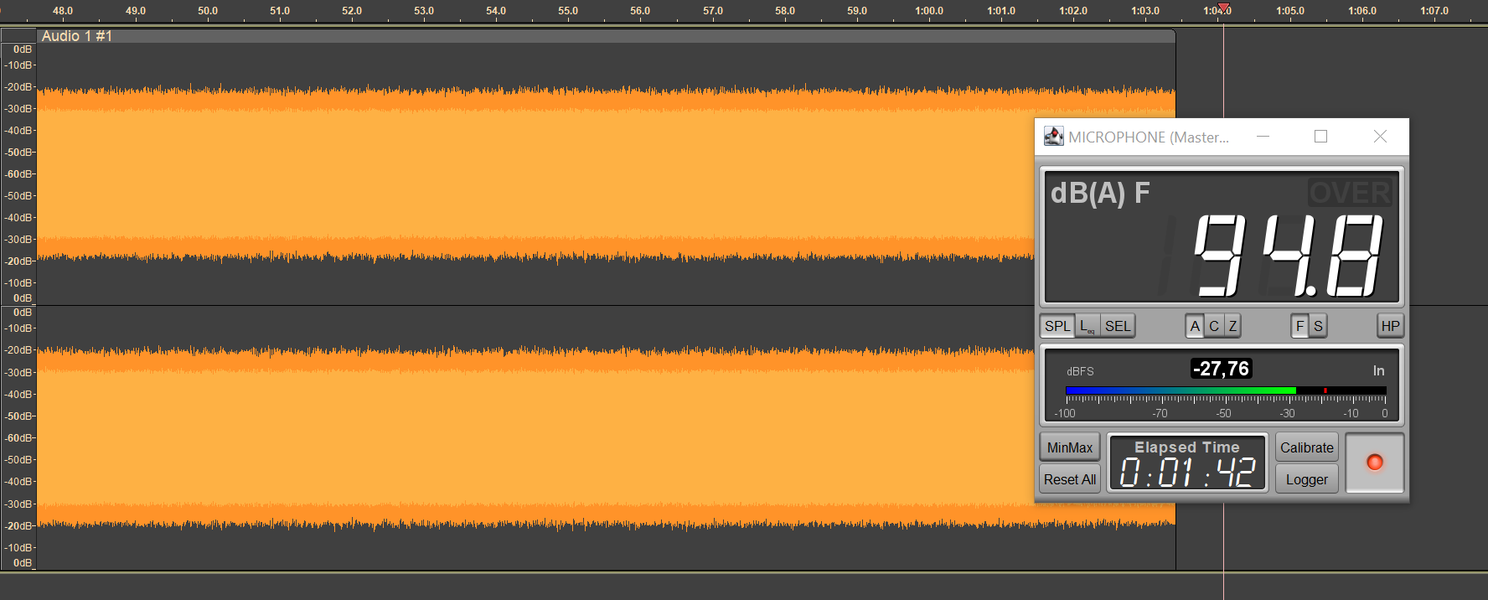Click the dB(A) F label

(1100, 193)
